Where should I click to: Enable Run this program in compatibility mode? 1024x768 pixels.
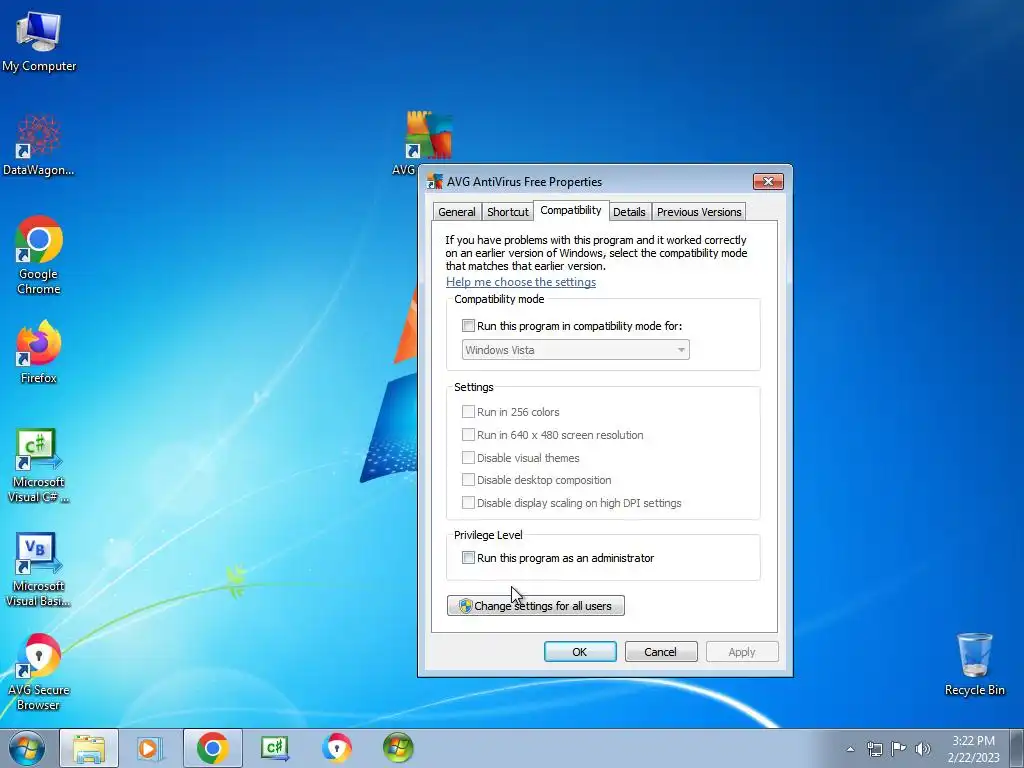pyautogui.click(x=468, y=326)
